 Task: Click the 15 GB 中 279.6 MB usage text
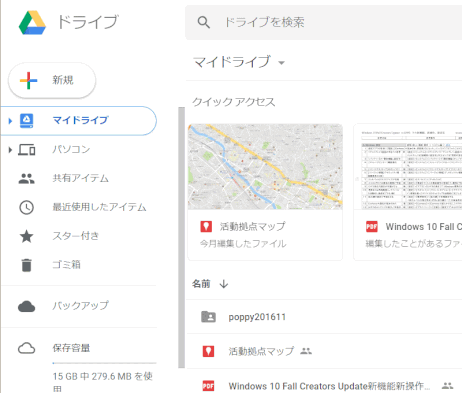click(x=102, y=382)
